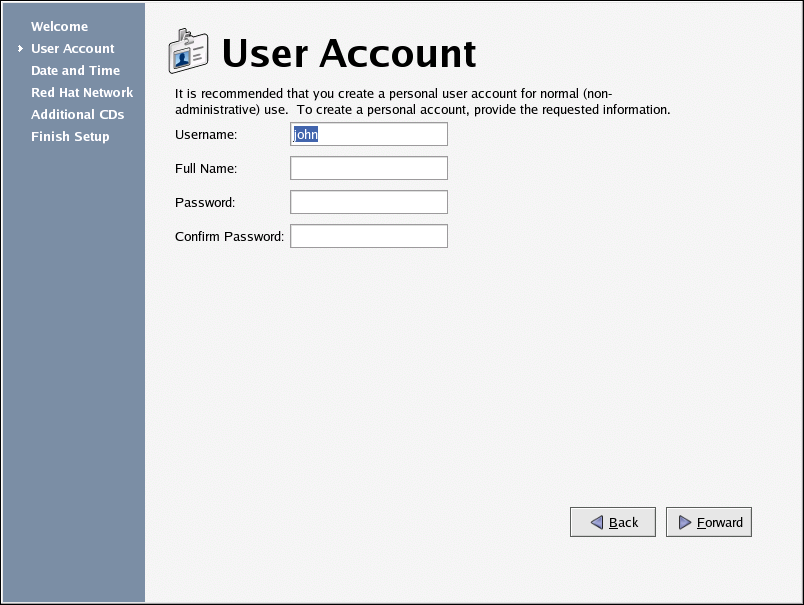Go to Date and Time step

(x=75, y=71)
